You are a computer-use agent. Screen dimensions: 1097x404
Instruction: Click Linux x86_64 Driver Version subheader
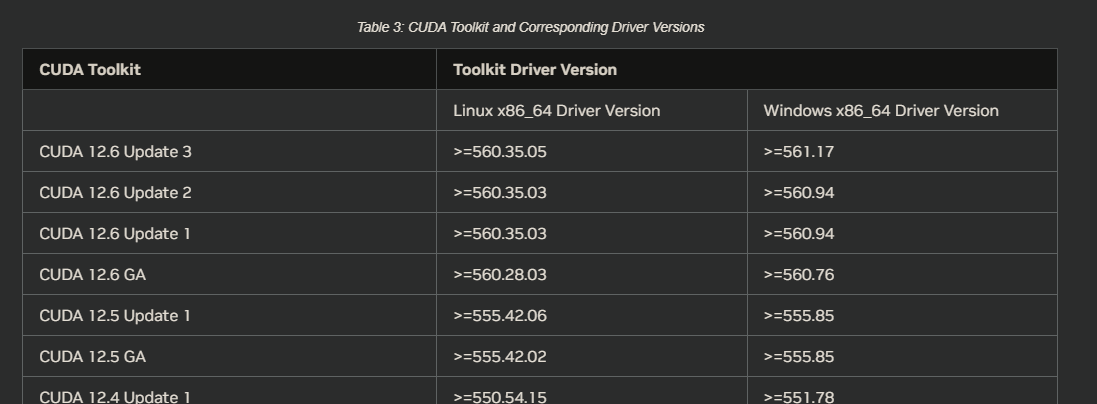557,111
